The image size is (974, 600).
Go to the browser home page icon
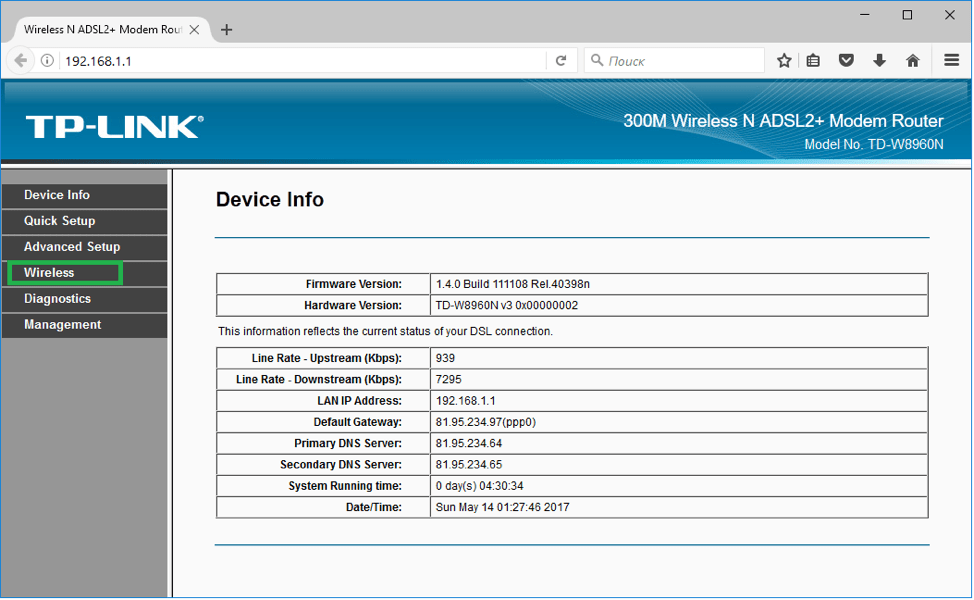click(x=912, y=61)
